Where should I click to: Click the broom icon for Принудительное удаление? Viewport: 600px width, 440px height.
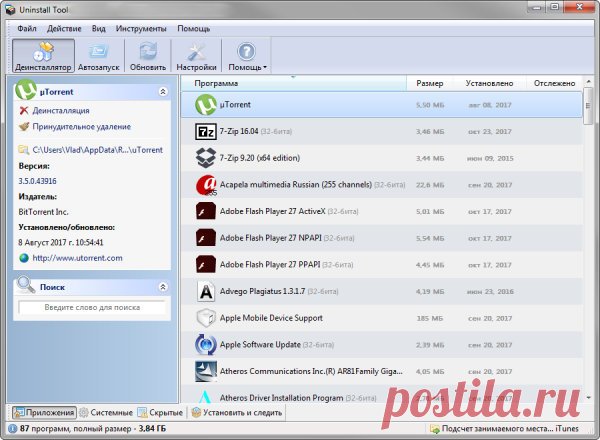tap(24, 127)
